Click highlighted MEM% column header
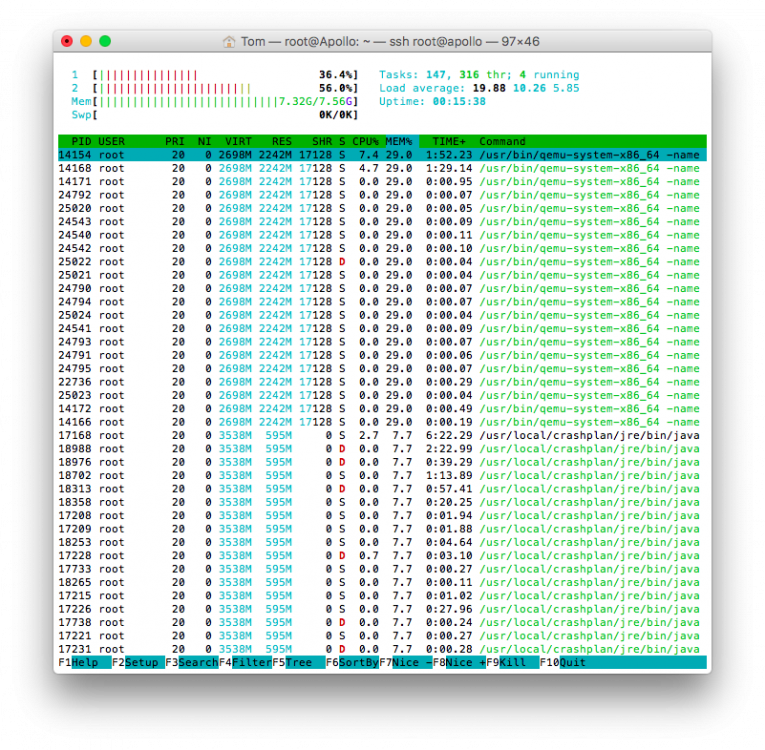This screenshot has height=750, width=765. (x=402, y=142)
